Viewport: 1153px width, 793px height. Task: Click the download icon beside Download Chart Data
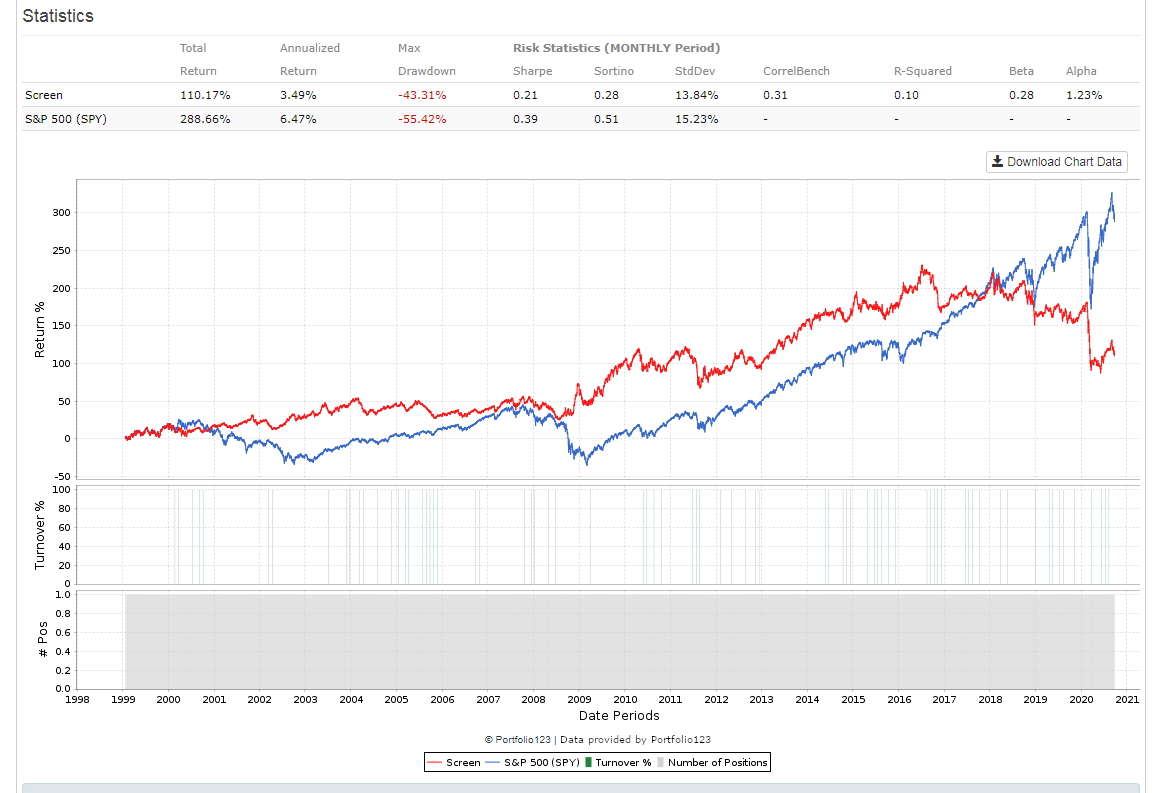[x=997, y=162]
